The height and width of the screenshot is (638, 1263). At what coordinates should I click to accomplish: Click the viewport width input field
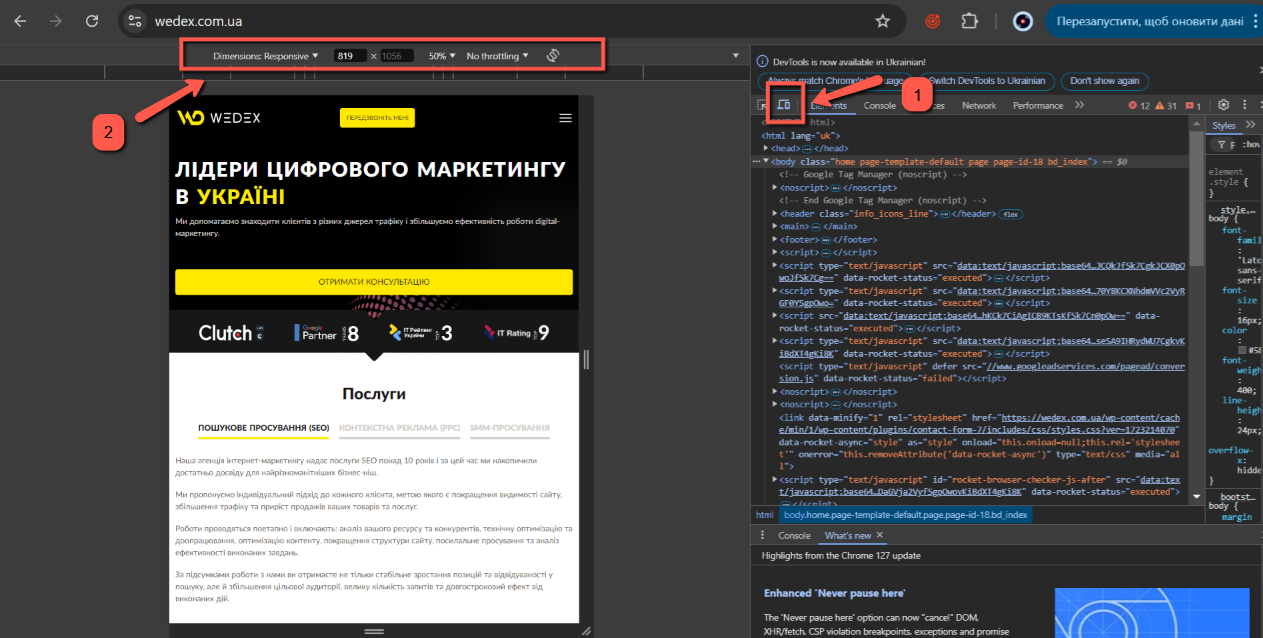tap(350, 56)
